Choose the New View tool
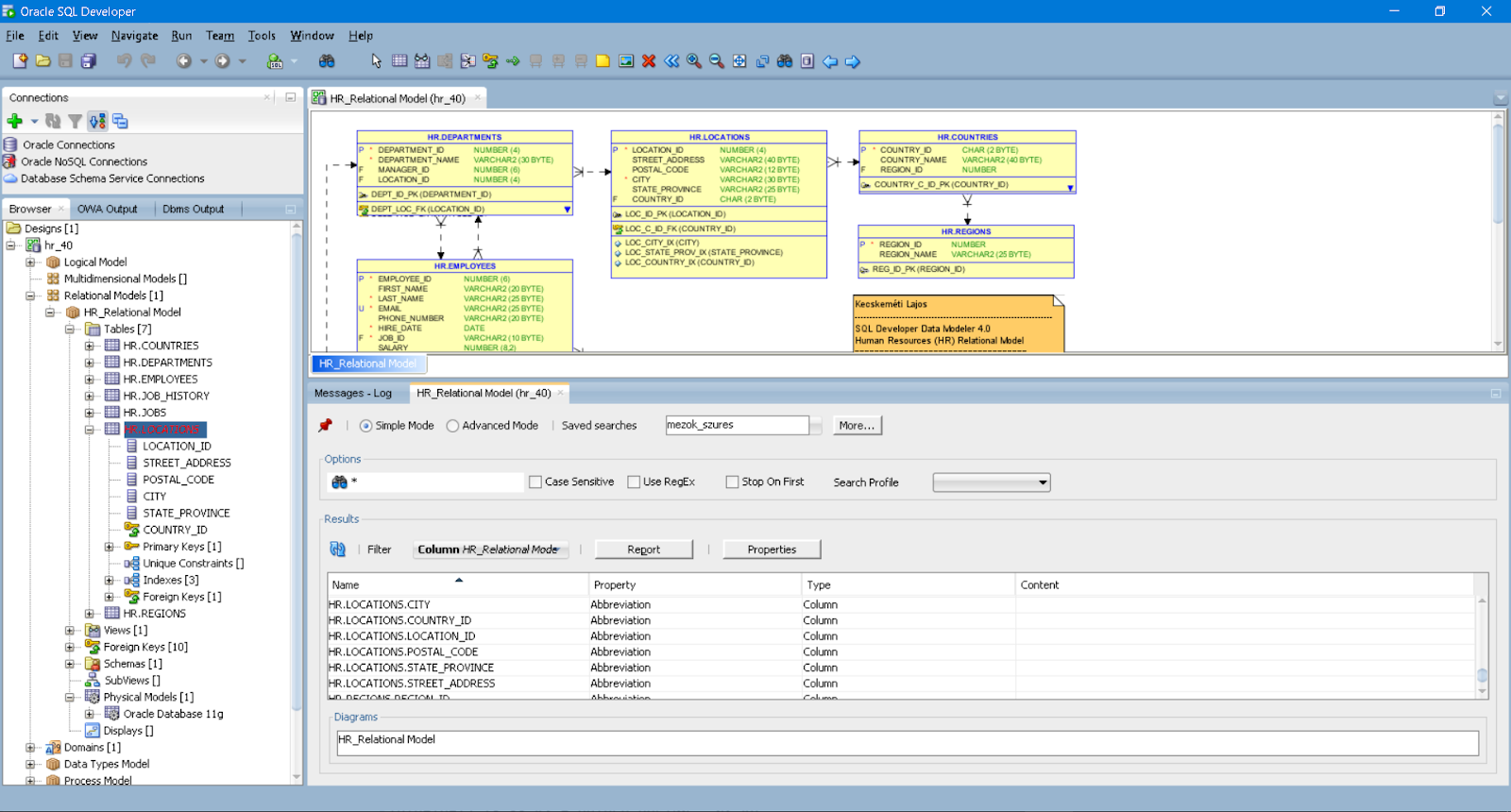Screen dimensions: 1511x812 (422, 61)
